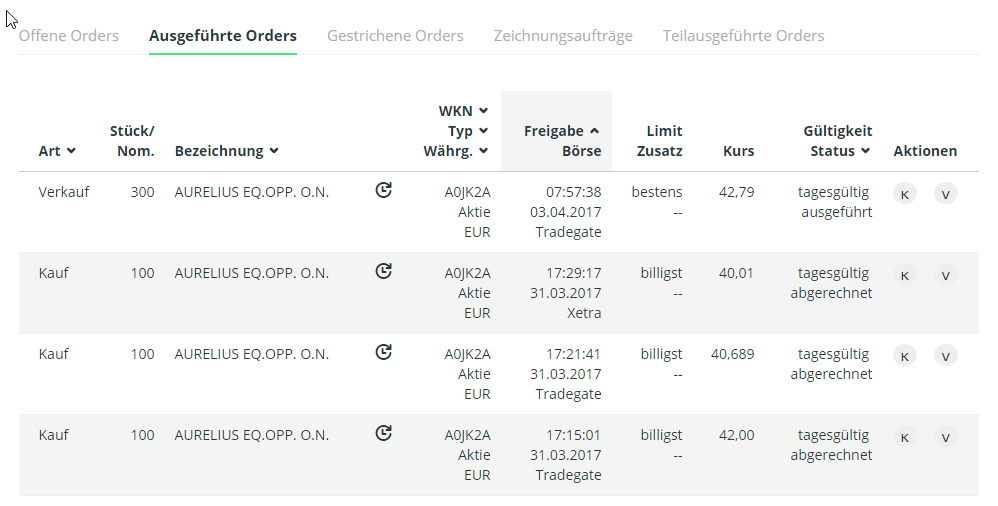Image resolution: width=998 pixels, height=506 pixels.
Task: Sort by Status column header
Action: coord(836,151)
